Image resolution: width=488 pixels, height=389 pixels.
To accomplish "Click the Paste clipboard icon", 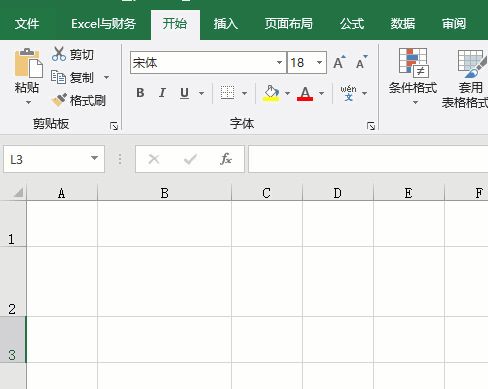I will 28,63.
